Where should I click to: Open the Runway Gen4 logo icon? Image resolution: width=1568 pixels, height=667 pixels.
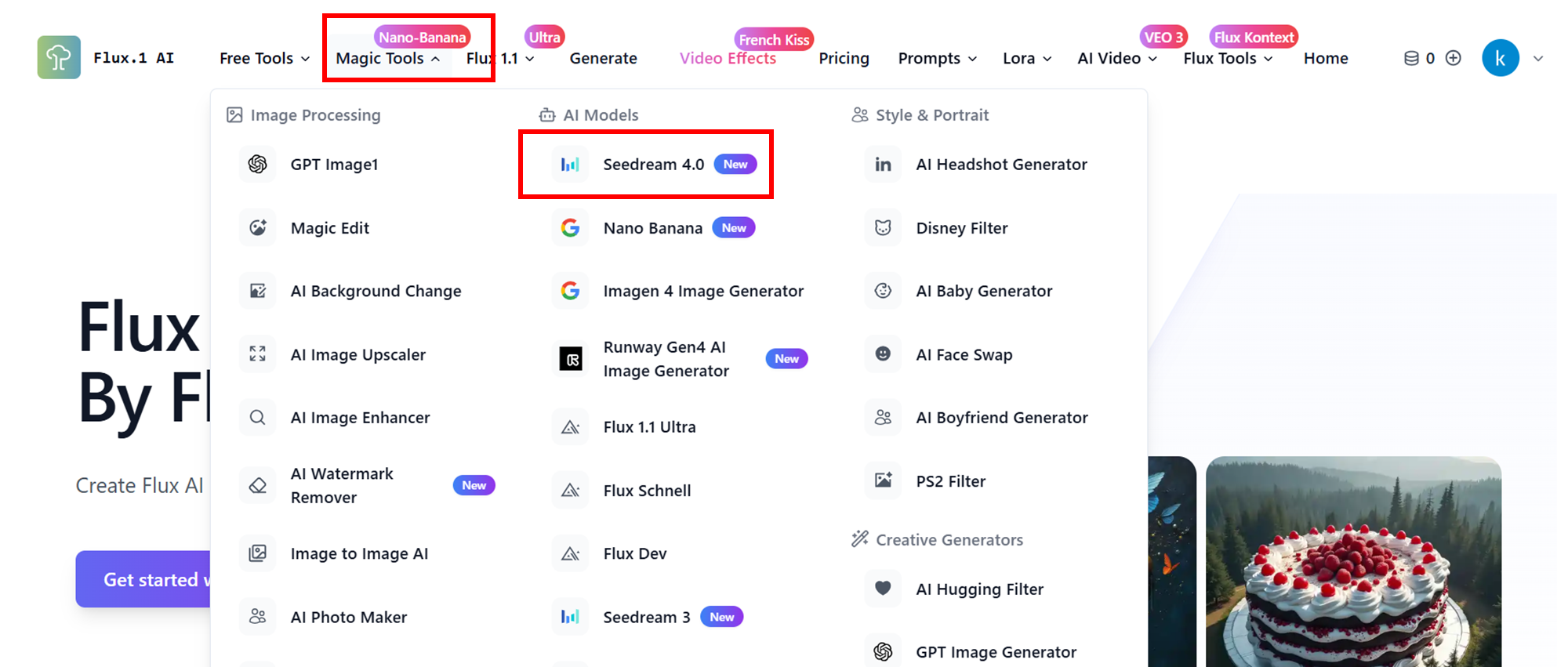coord(571,359)
